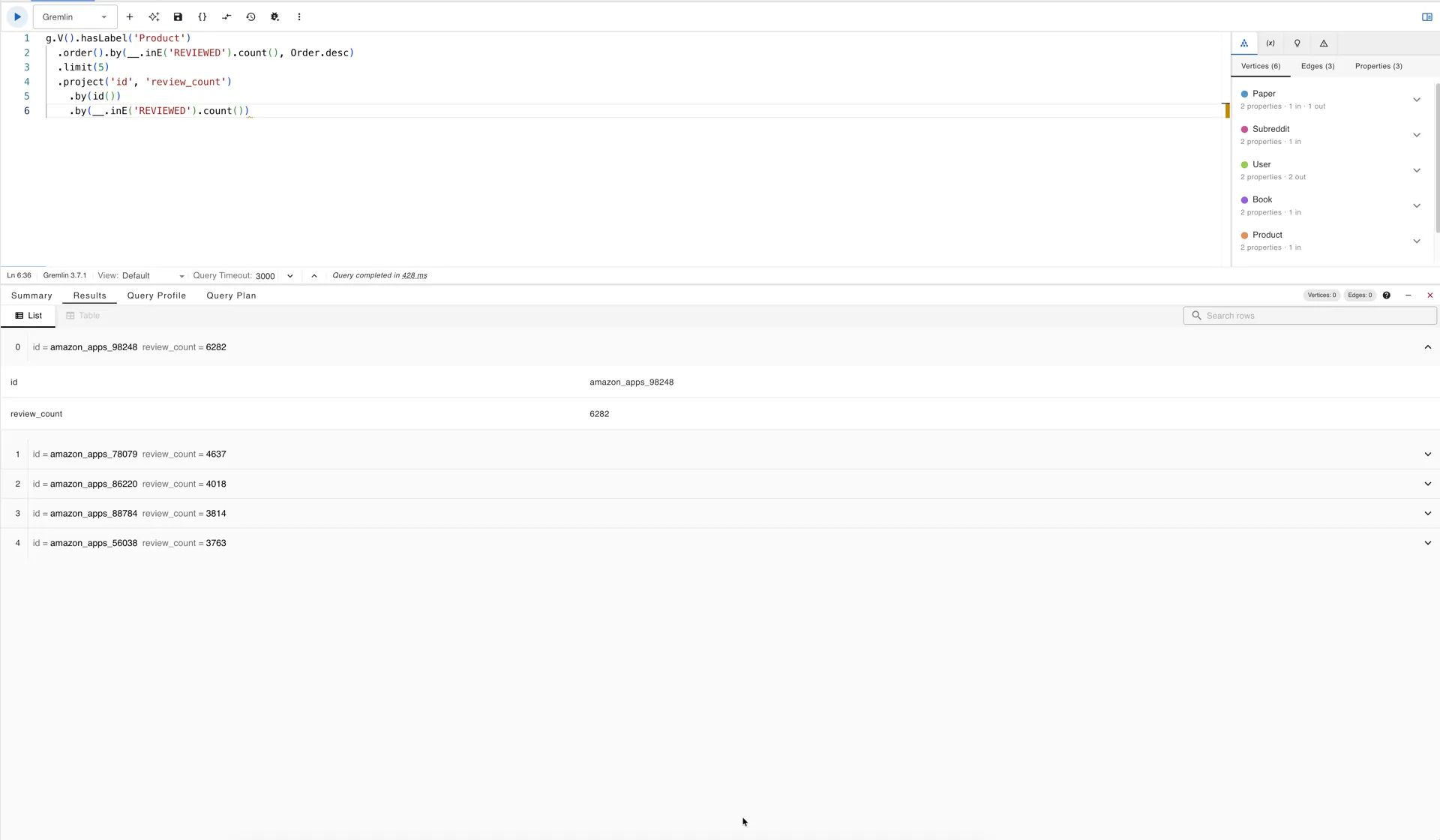
Task: Open the three-dot more options menu
Action: click(299, 16)
